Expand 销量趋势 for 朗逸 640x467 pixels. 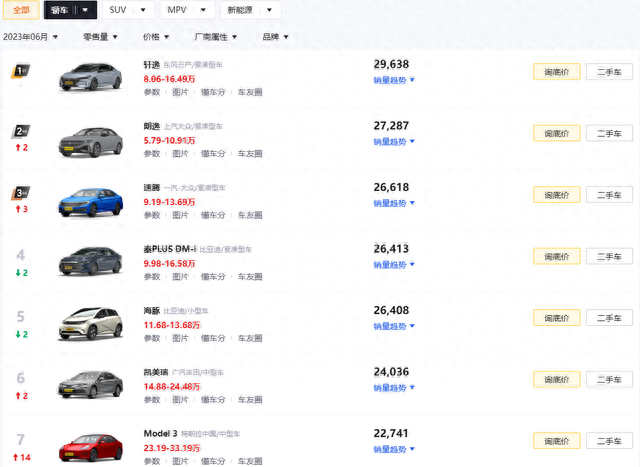point(394,142)
